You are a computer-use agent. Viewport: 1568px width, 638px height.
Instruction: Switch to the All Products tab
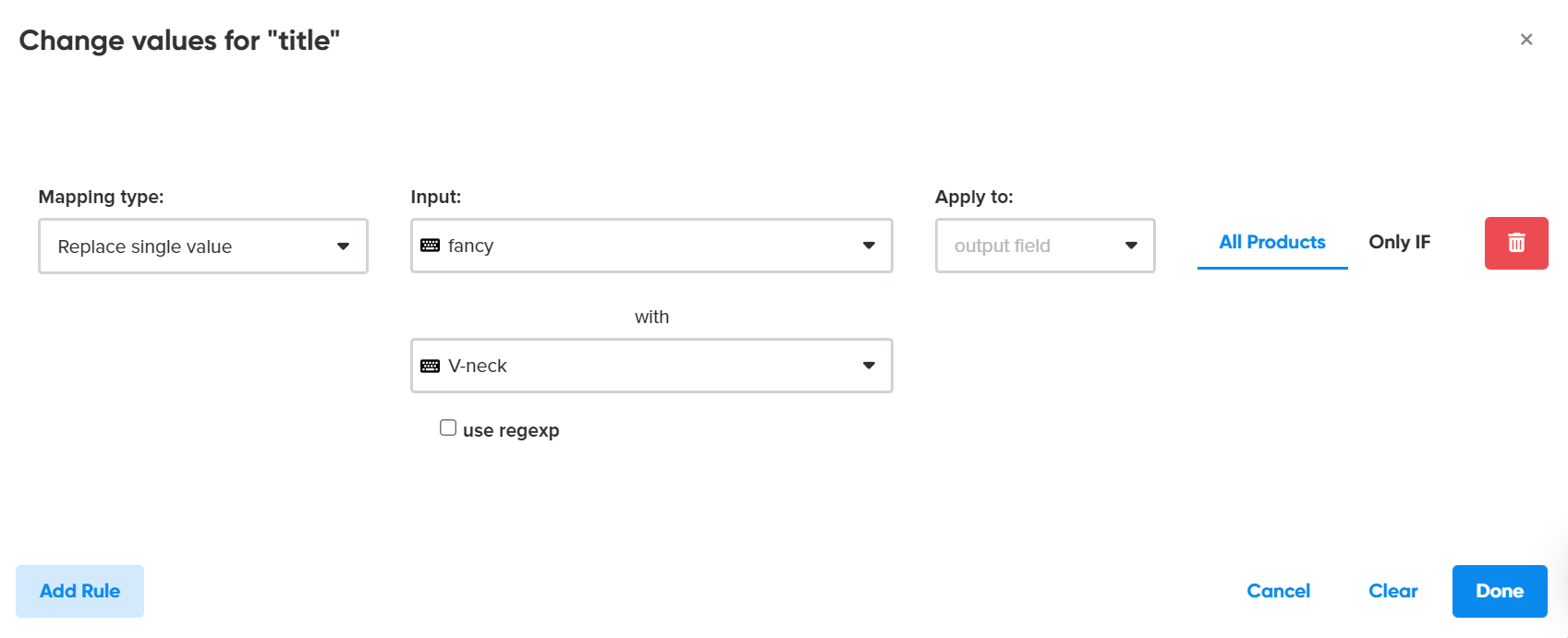click(1272, 243)
